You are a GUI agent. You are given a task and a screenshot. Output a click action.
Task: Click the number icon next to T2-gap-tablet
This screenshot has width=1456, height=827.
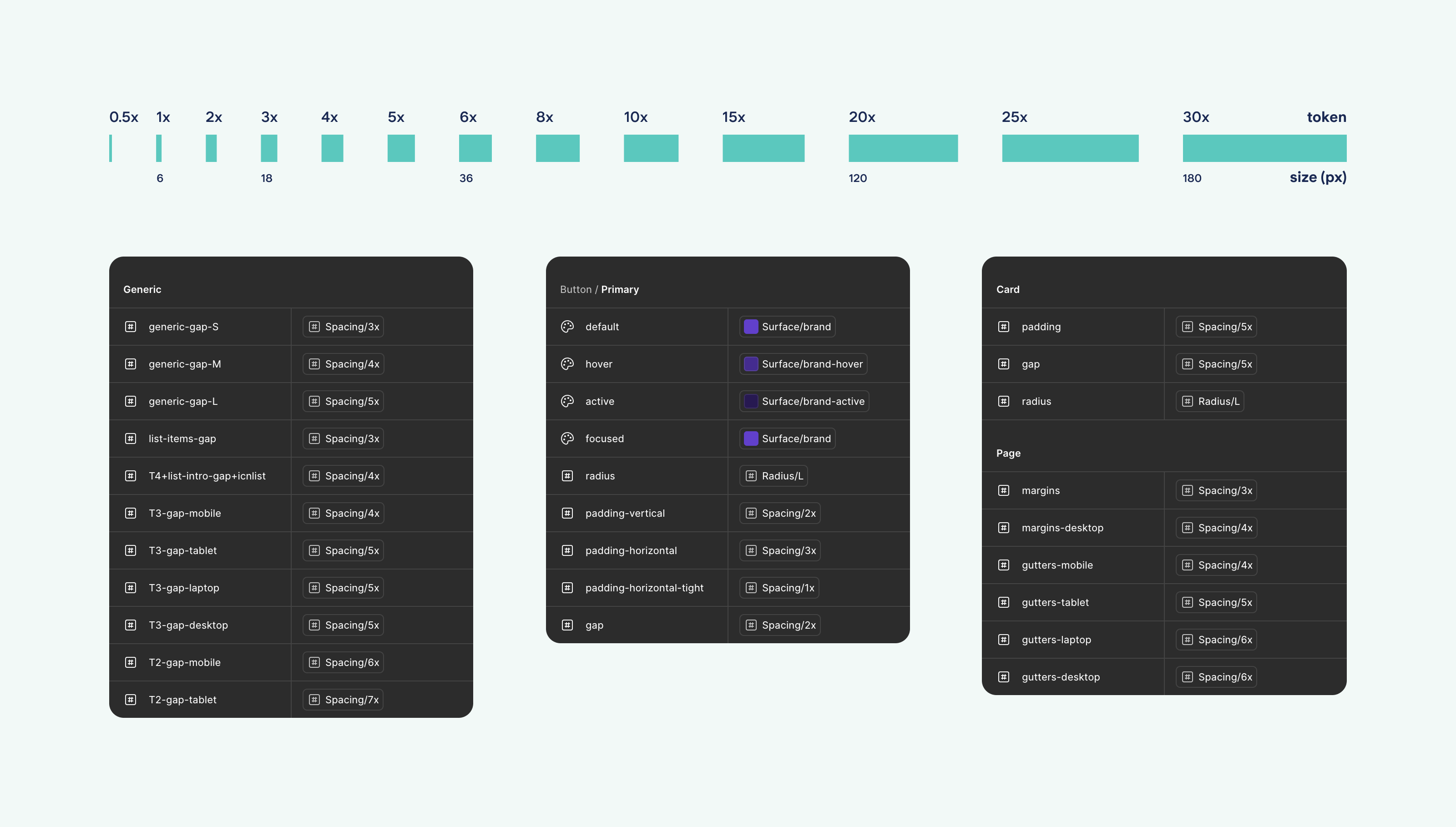[131, 700]
